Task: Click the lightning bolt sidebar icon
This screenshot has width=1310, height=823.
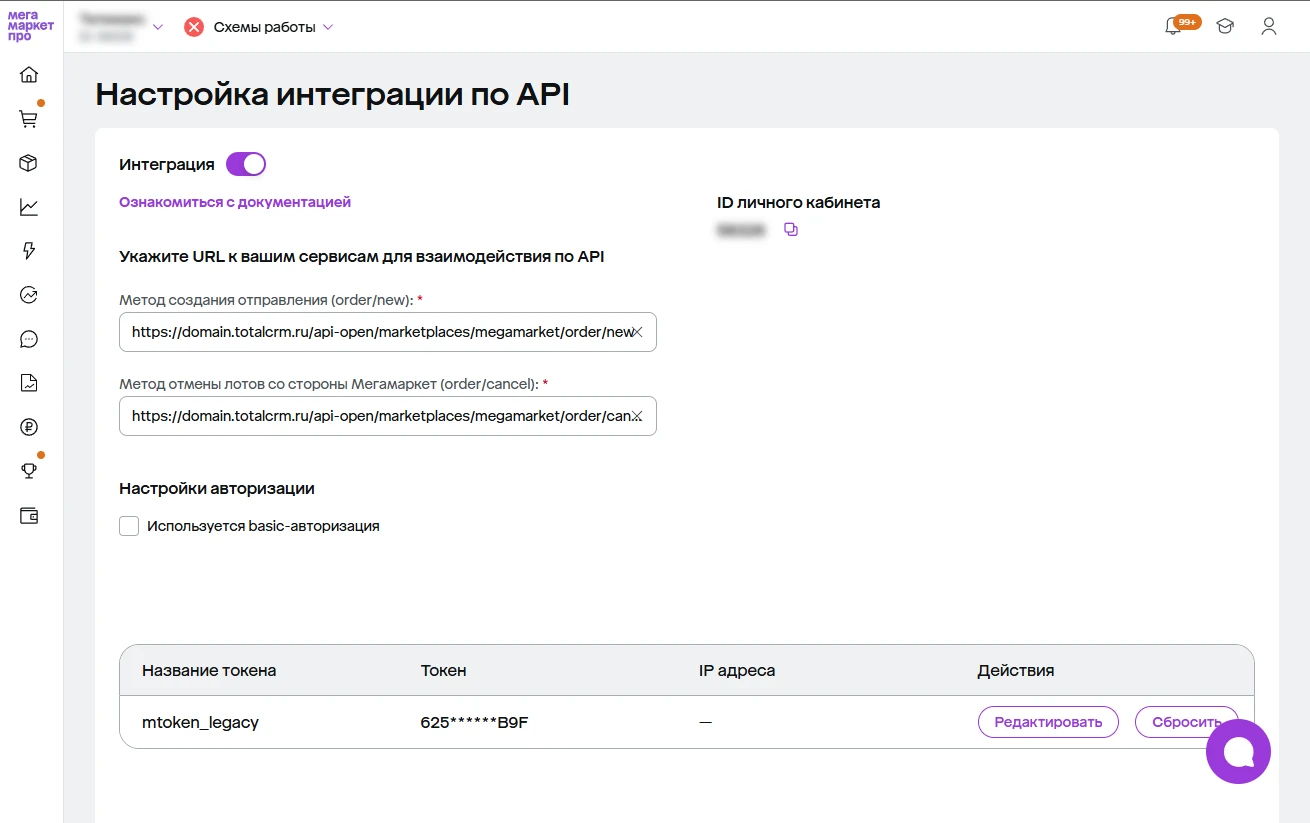Action: (x=29, y=250)
